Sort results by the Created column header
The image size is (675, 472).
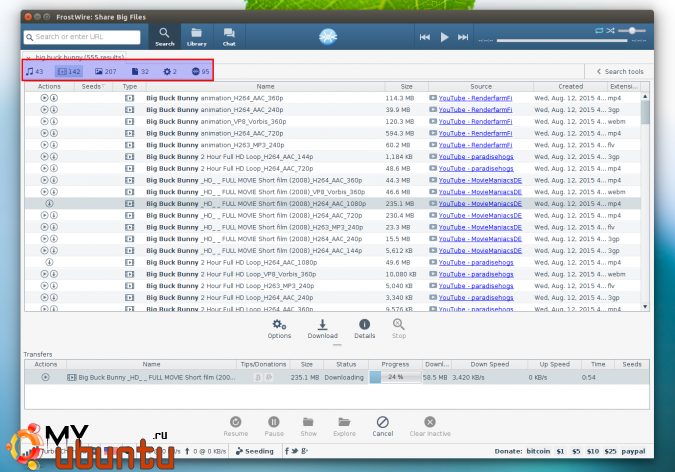pos(570,87)
